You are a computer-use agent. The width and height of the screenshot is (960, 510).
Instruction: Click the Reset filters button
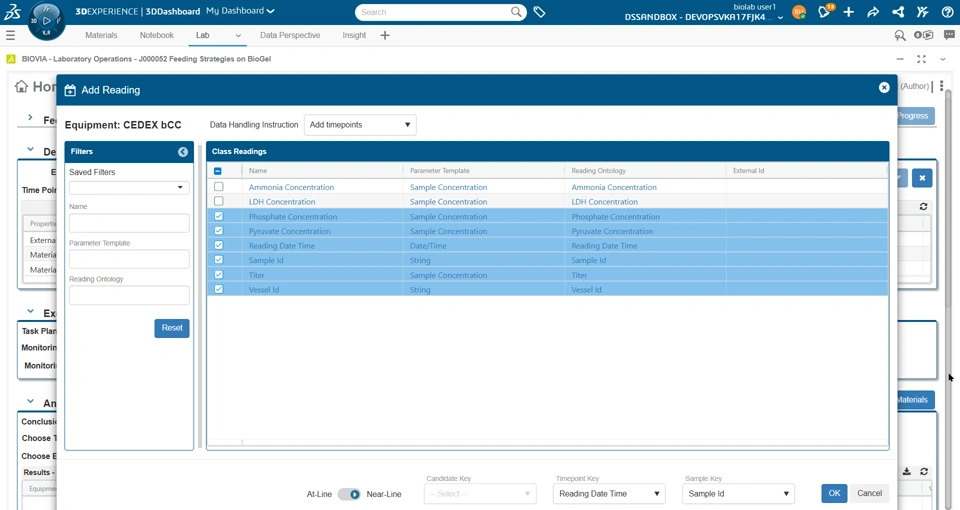pyautogui.click(x=172, y=328)
